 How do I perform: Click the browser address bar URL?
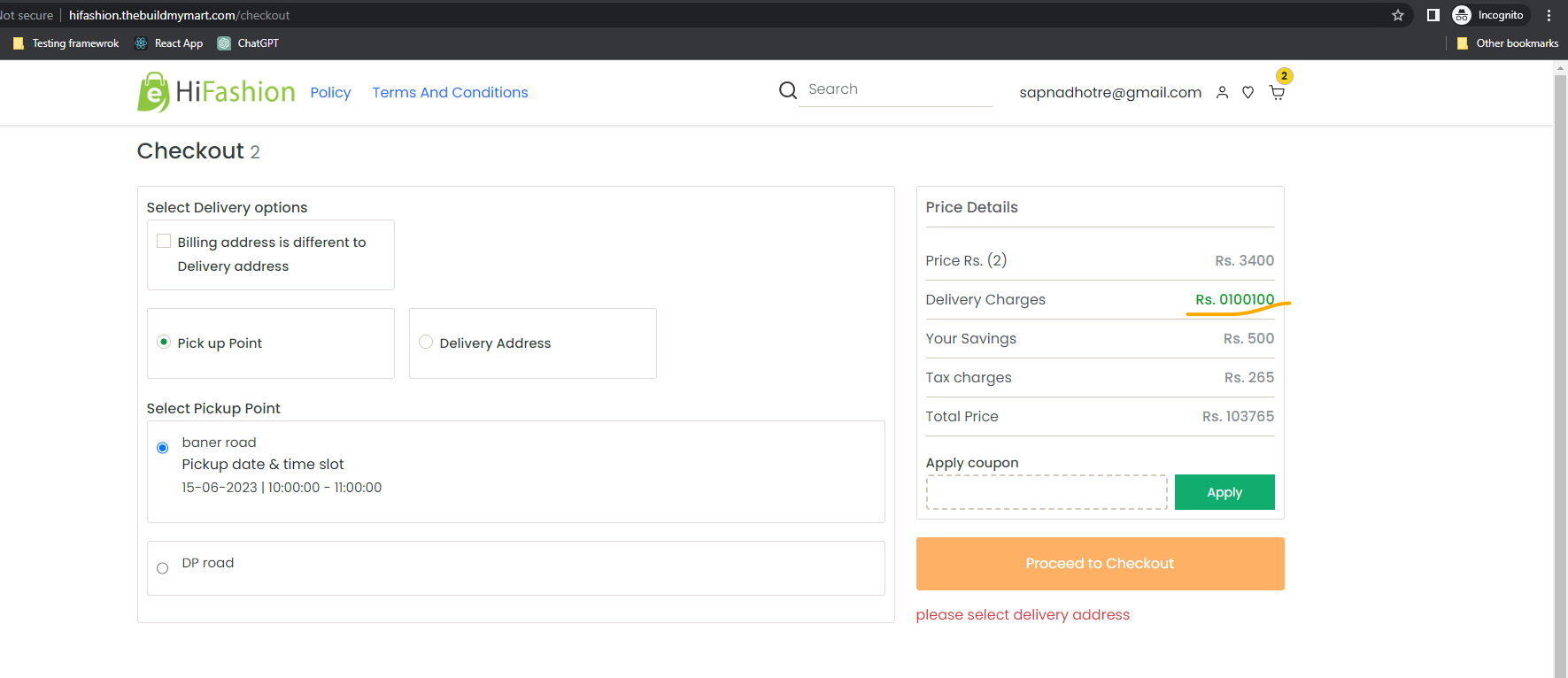[x=180, y=15]
